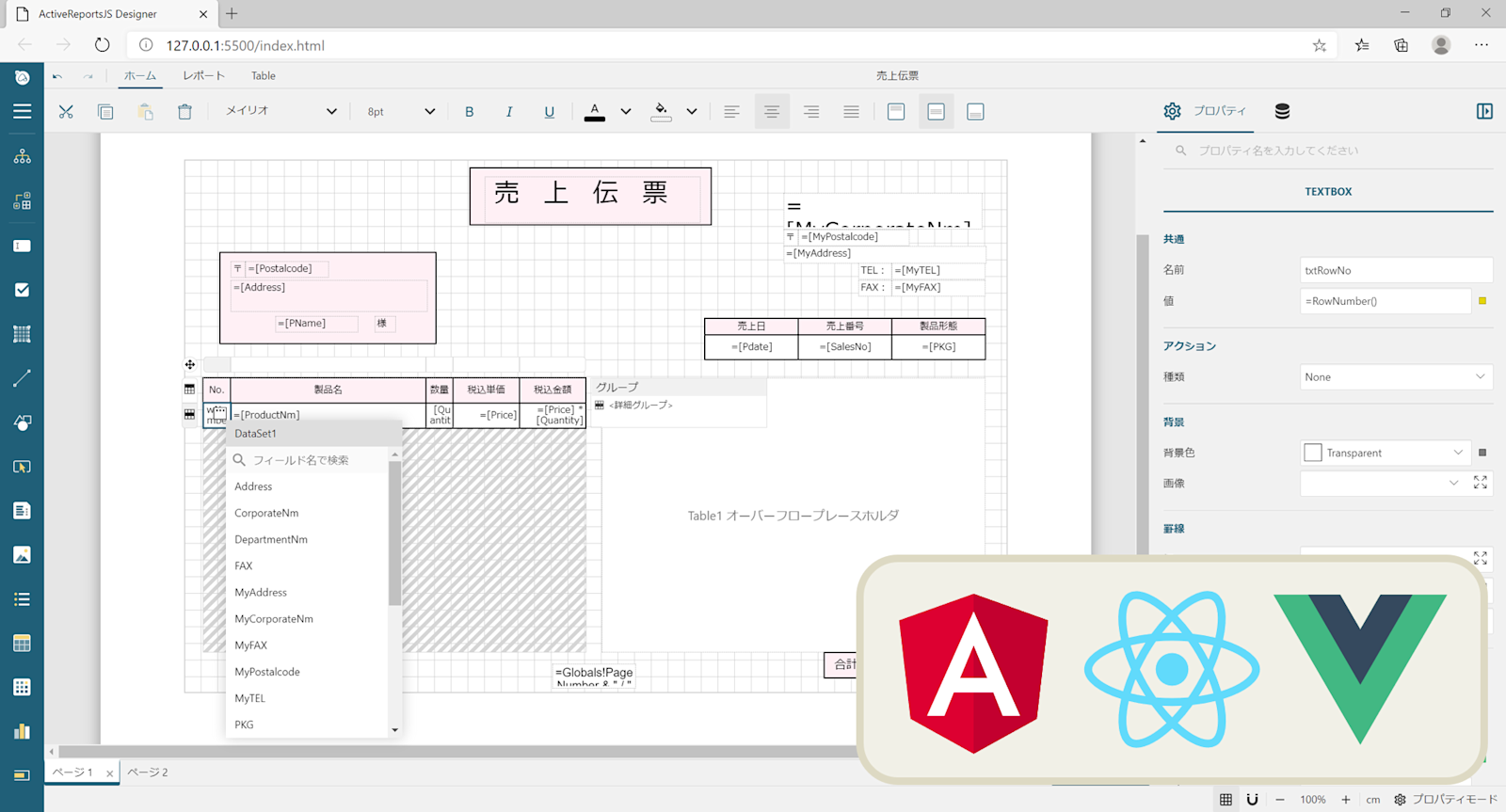Select the List tool in sidebar

click(x=22, y=599)
